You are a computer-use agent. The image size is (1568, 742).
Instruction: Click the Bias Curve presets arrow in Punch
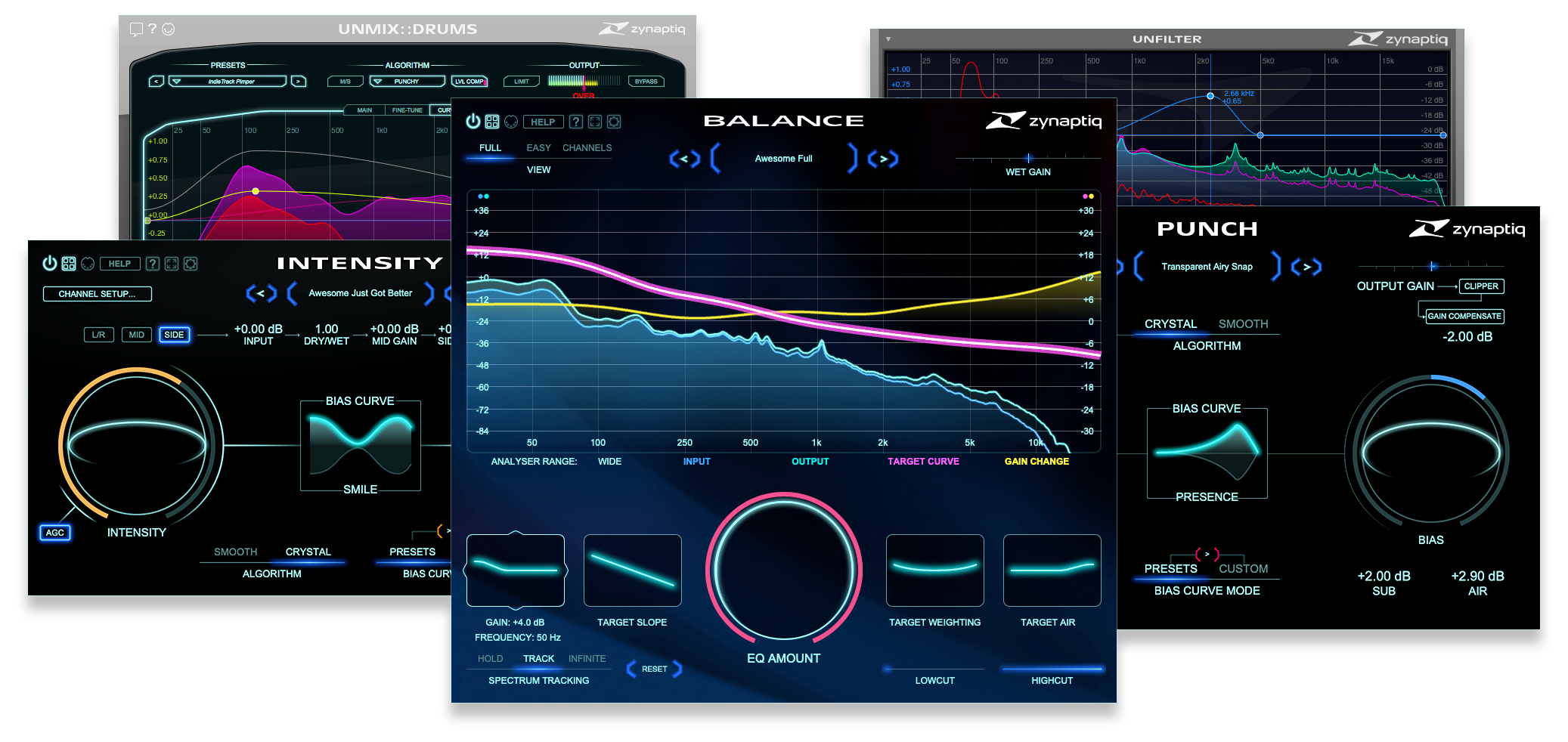(x=1207, y=555)
